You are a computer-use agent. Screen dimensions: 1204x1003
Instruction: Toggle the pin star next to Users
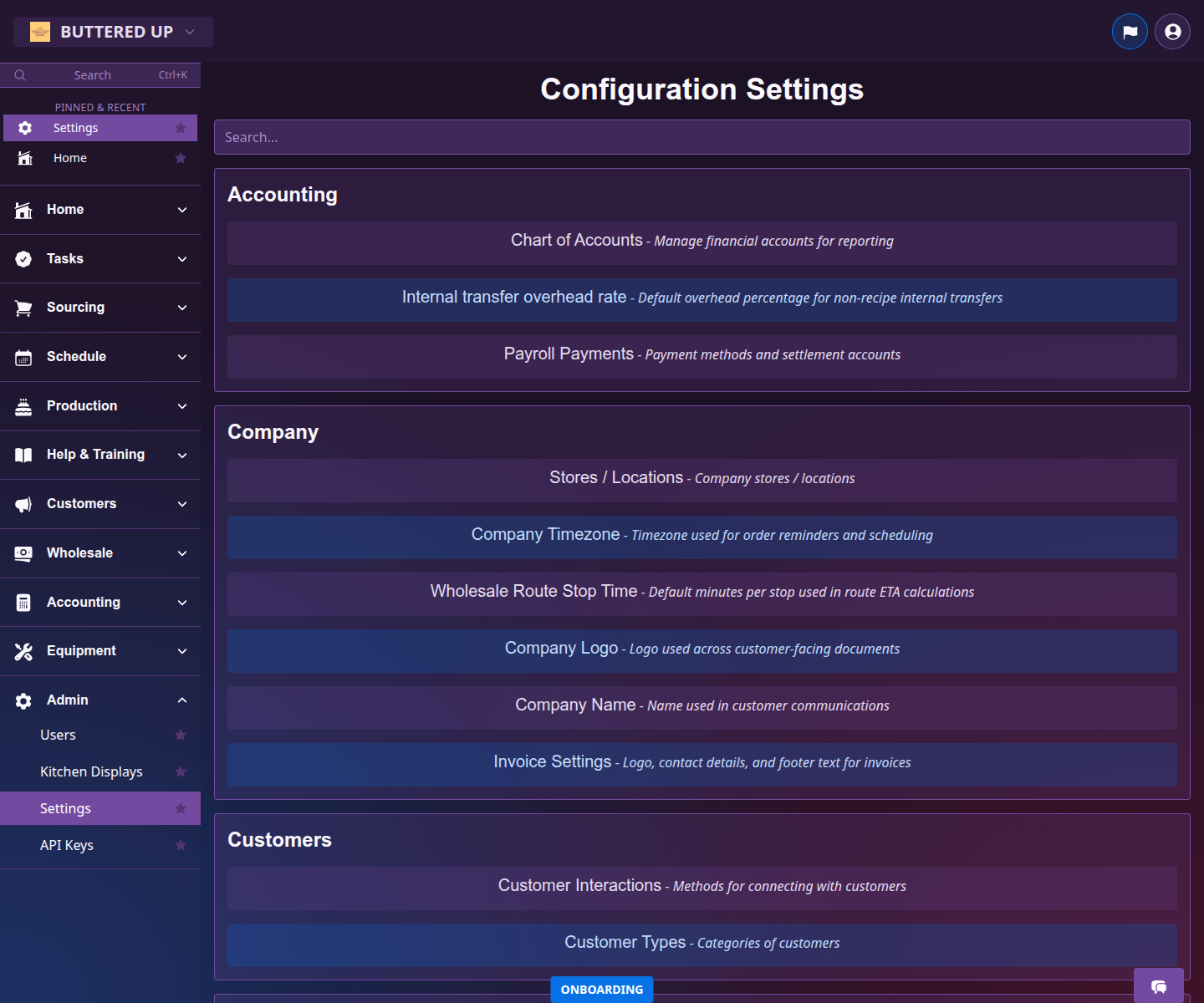[x=181, y=735]
